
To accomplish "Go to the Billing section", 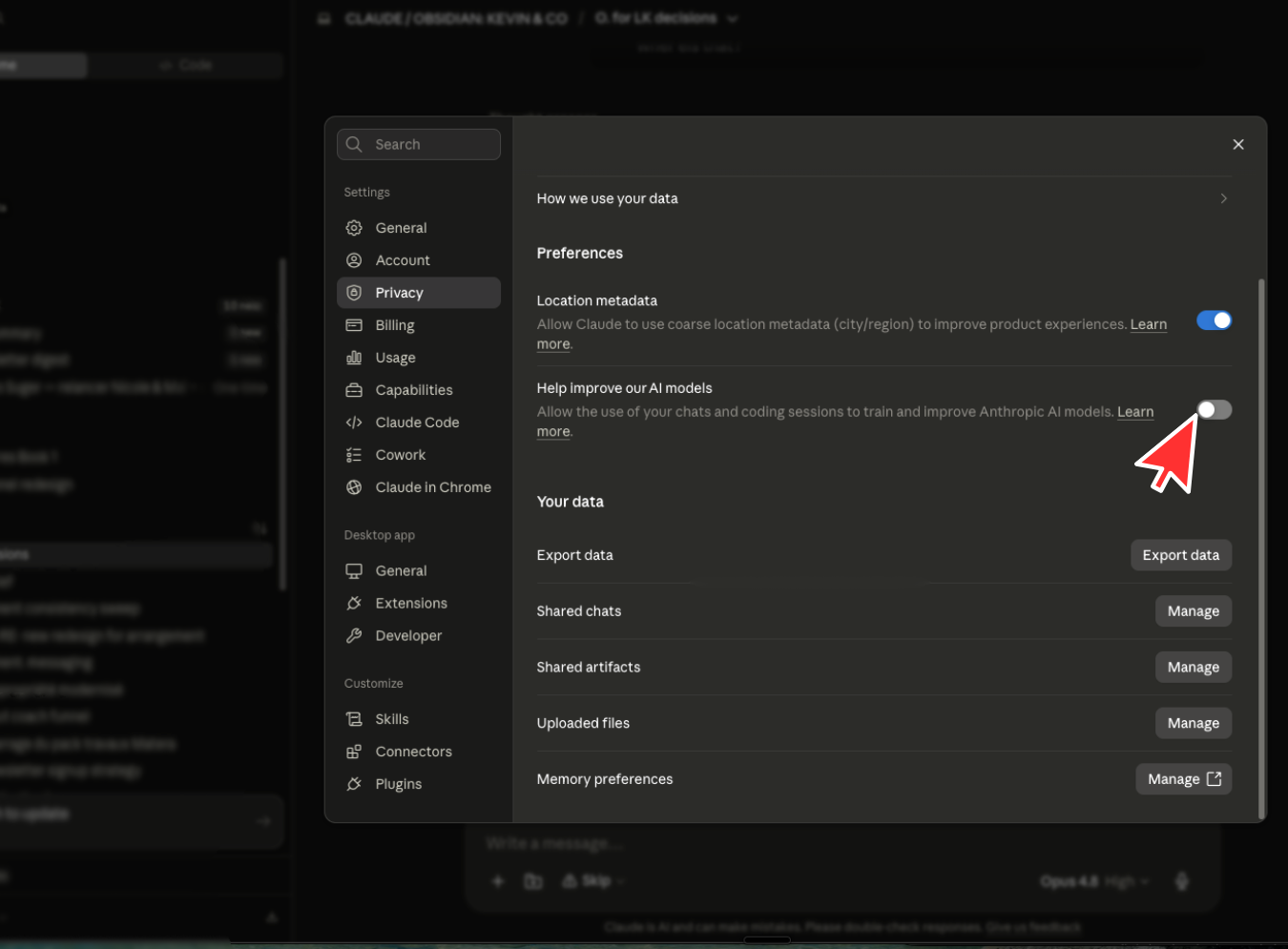I will click(418, 325).
